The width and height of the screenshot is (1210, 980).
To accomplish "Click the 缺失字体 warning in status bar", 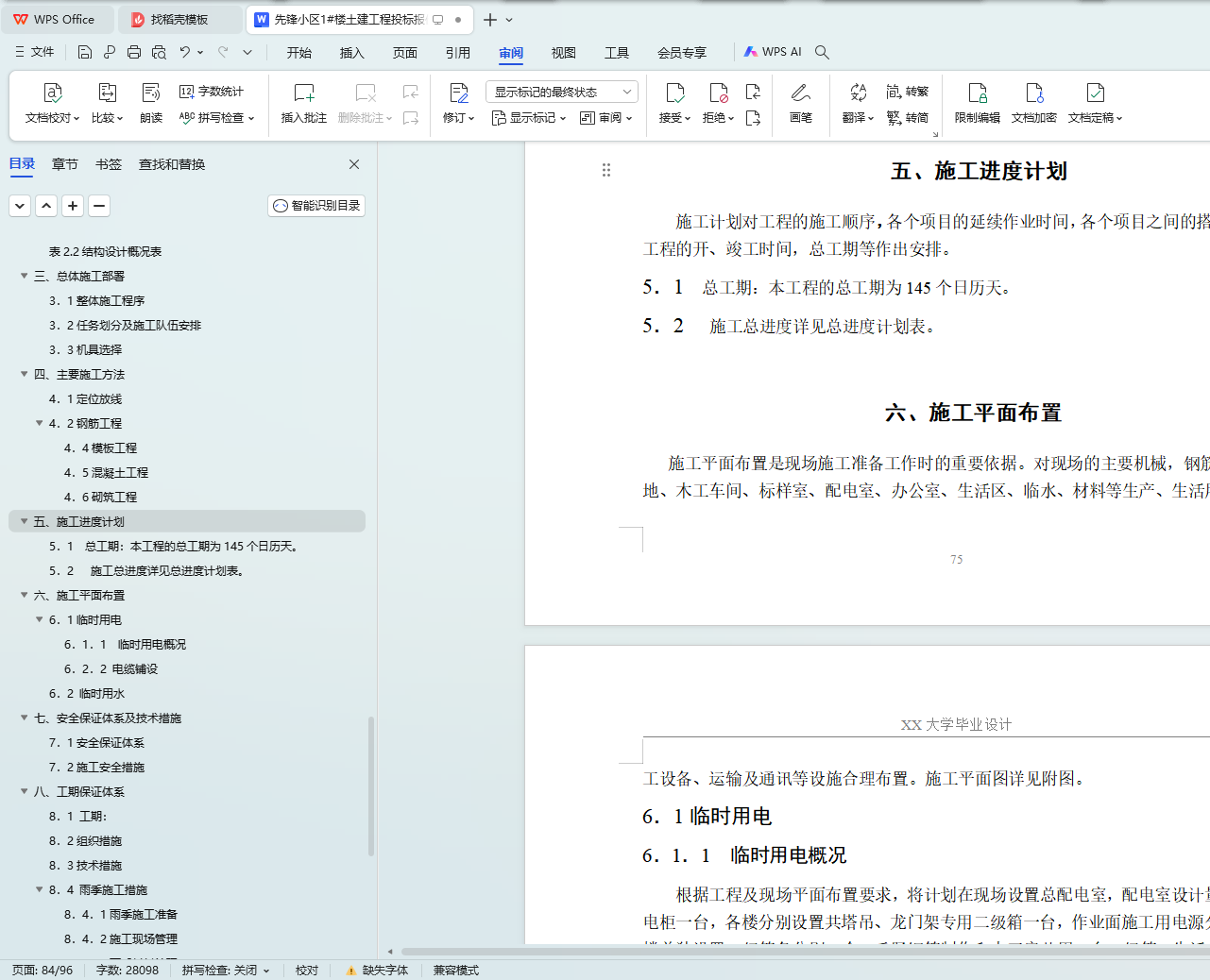I will 377,970.
